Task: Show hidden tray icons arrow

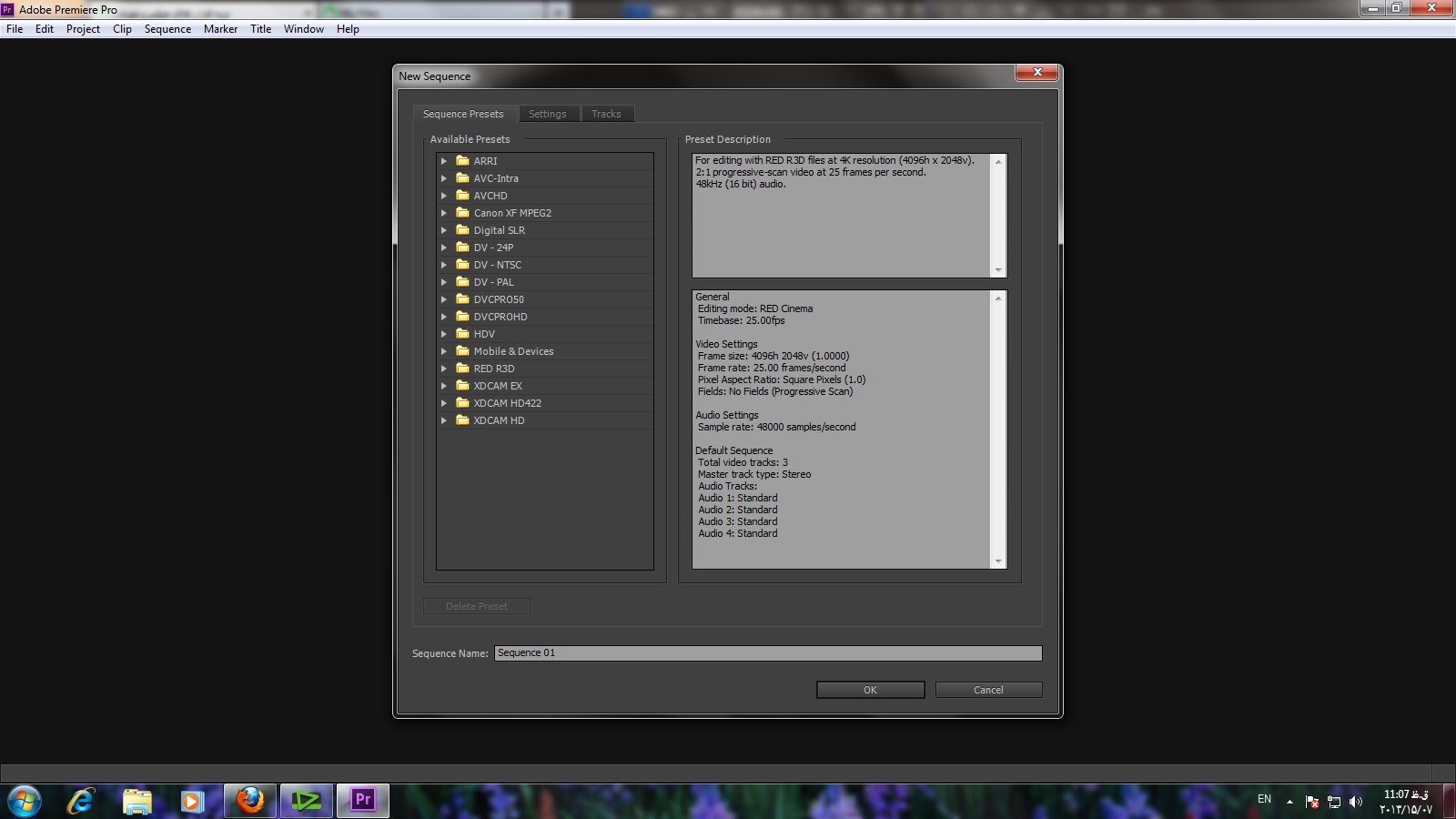Action: pyautogui.click(x=1289, y=802)
